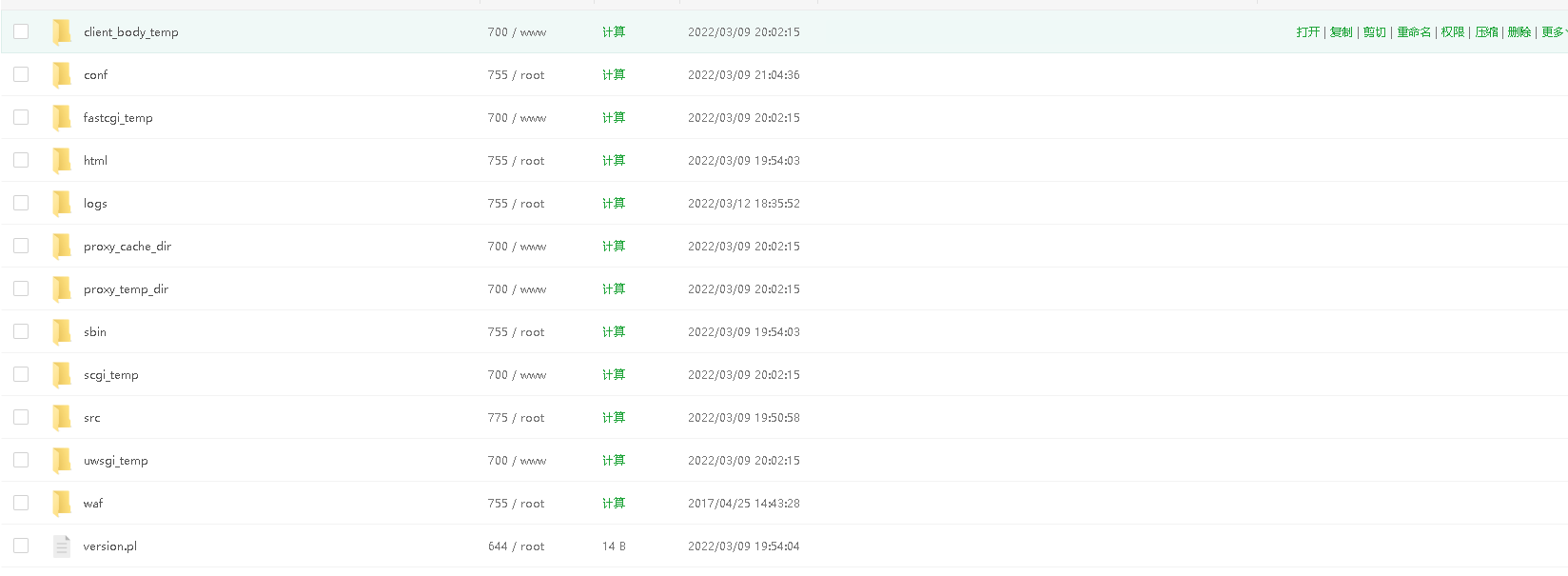Click the src folder icon
The width and height of the screenshot is (1568, 576).
coord(62,417)
